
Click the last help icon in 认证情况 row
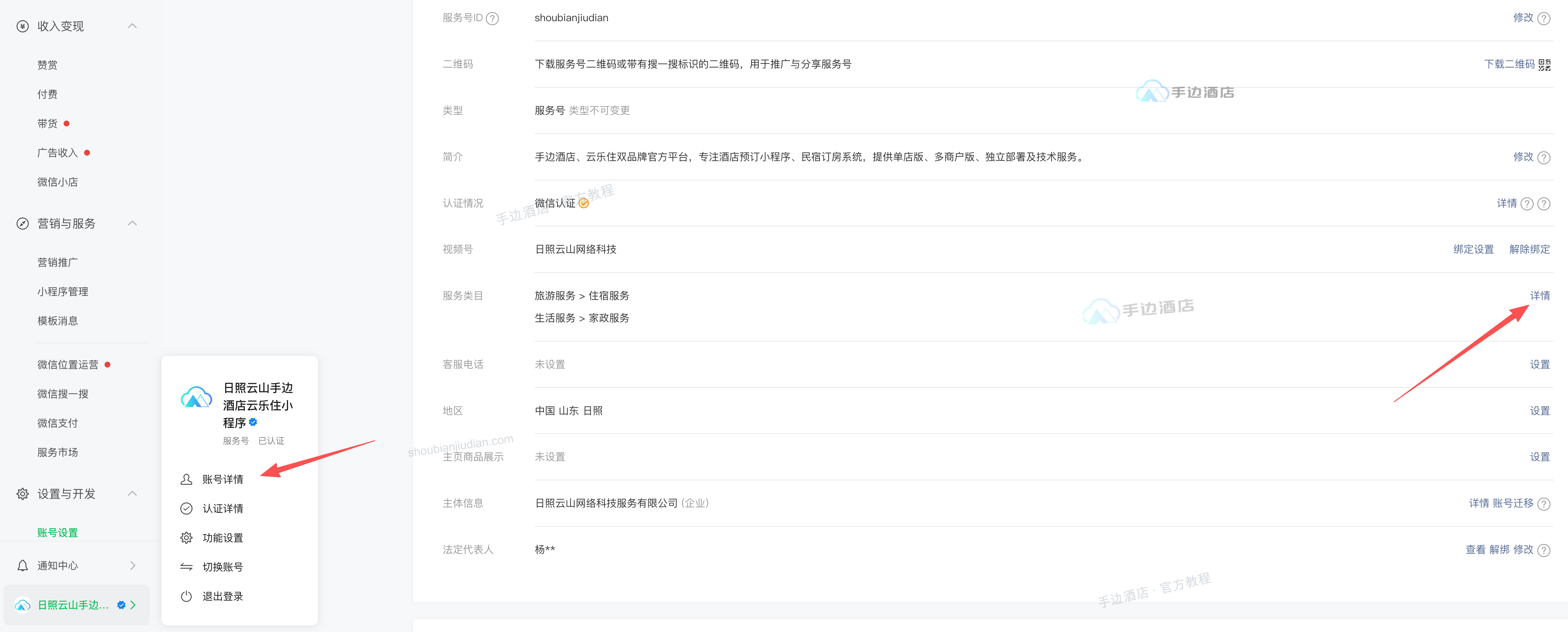click(1544, 204)
